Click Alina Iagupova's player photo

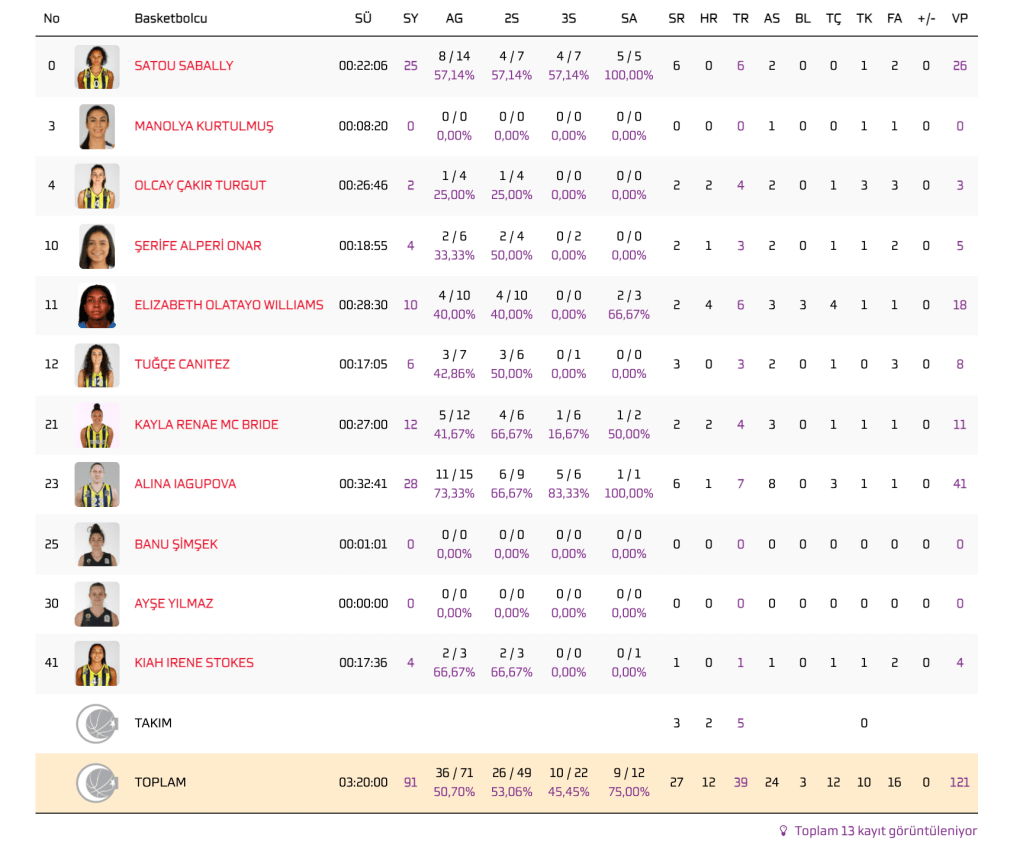(x=97, y=484)
